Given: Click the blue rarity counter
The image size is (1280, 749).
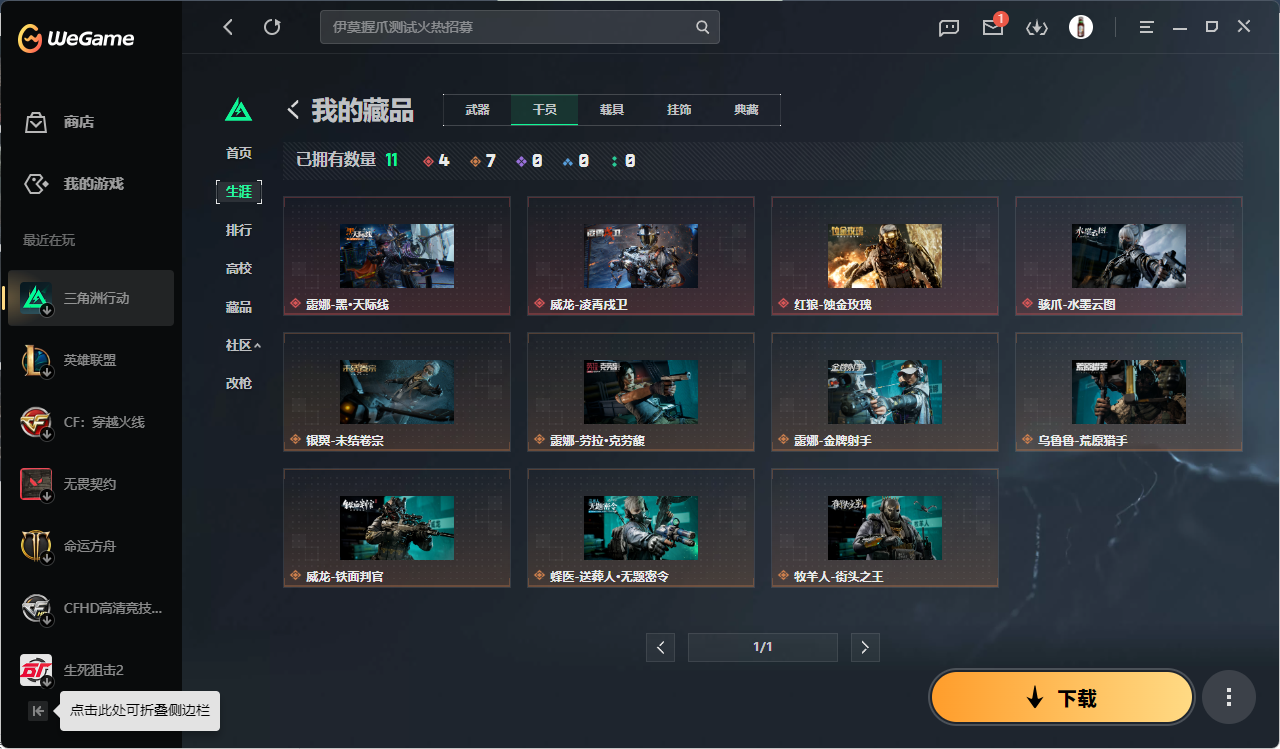Looking at the screenshot, I should [x=575, y=161].
